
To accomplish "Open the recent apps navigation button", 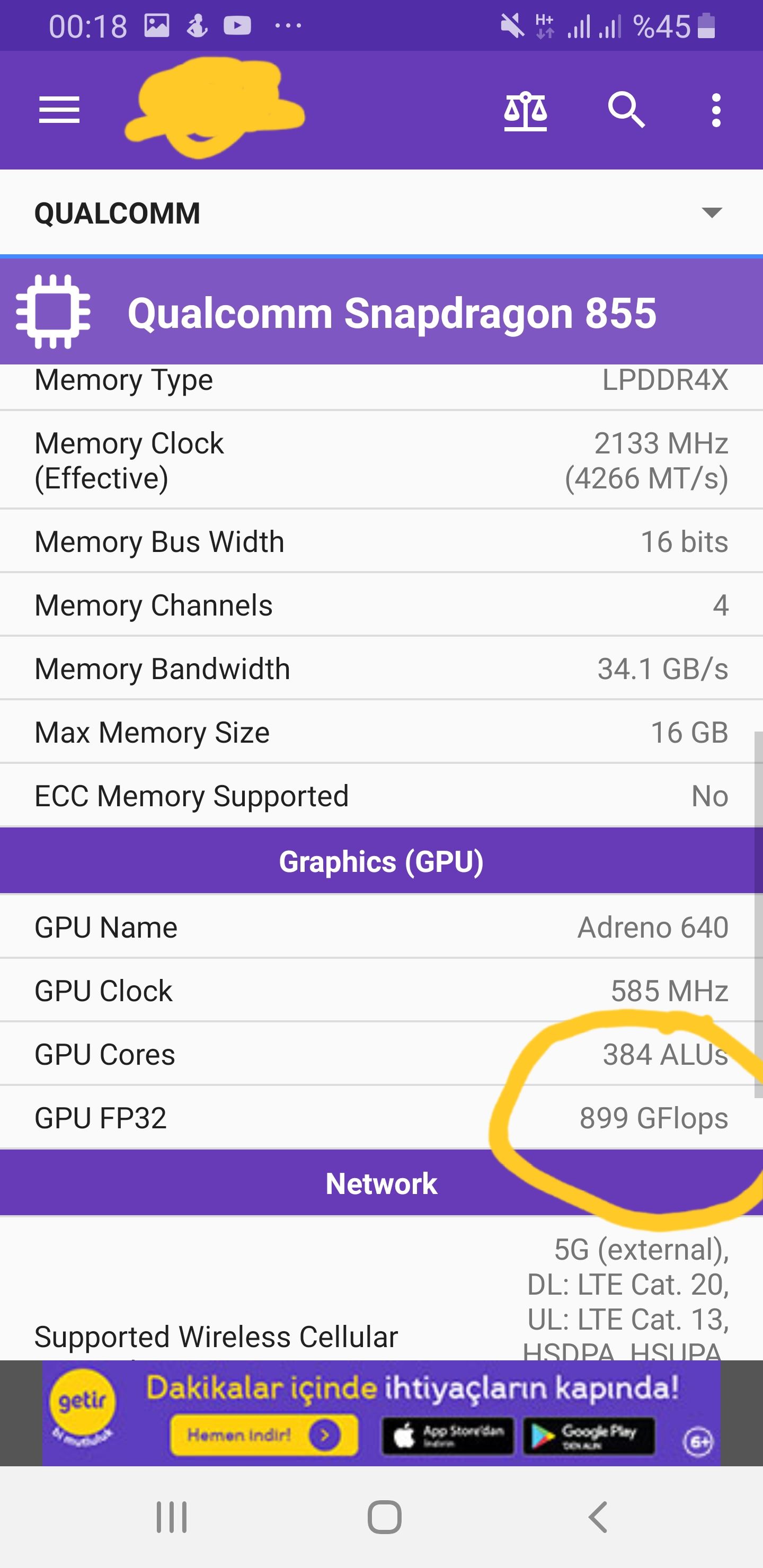I will (x=172, y=1516).
